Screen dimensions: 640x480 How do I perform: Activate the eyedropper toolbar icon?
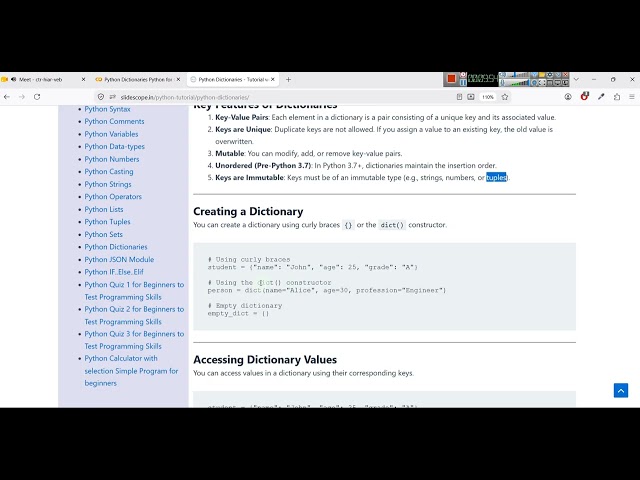point(601,97)
